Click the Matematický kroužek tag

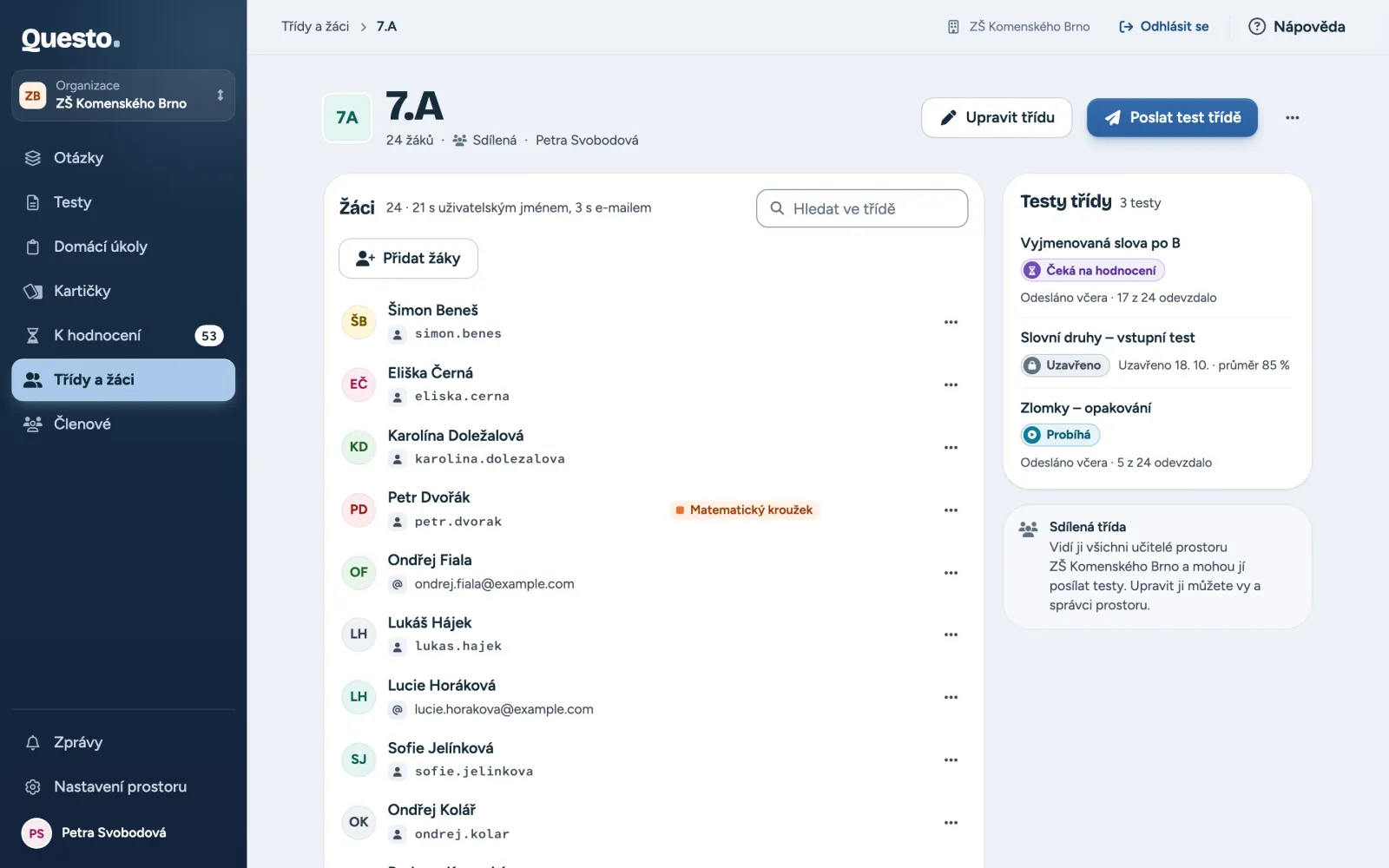tap(744, 510)
